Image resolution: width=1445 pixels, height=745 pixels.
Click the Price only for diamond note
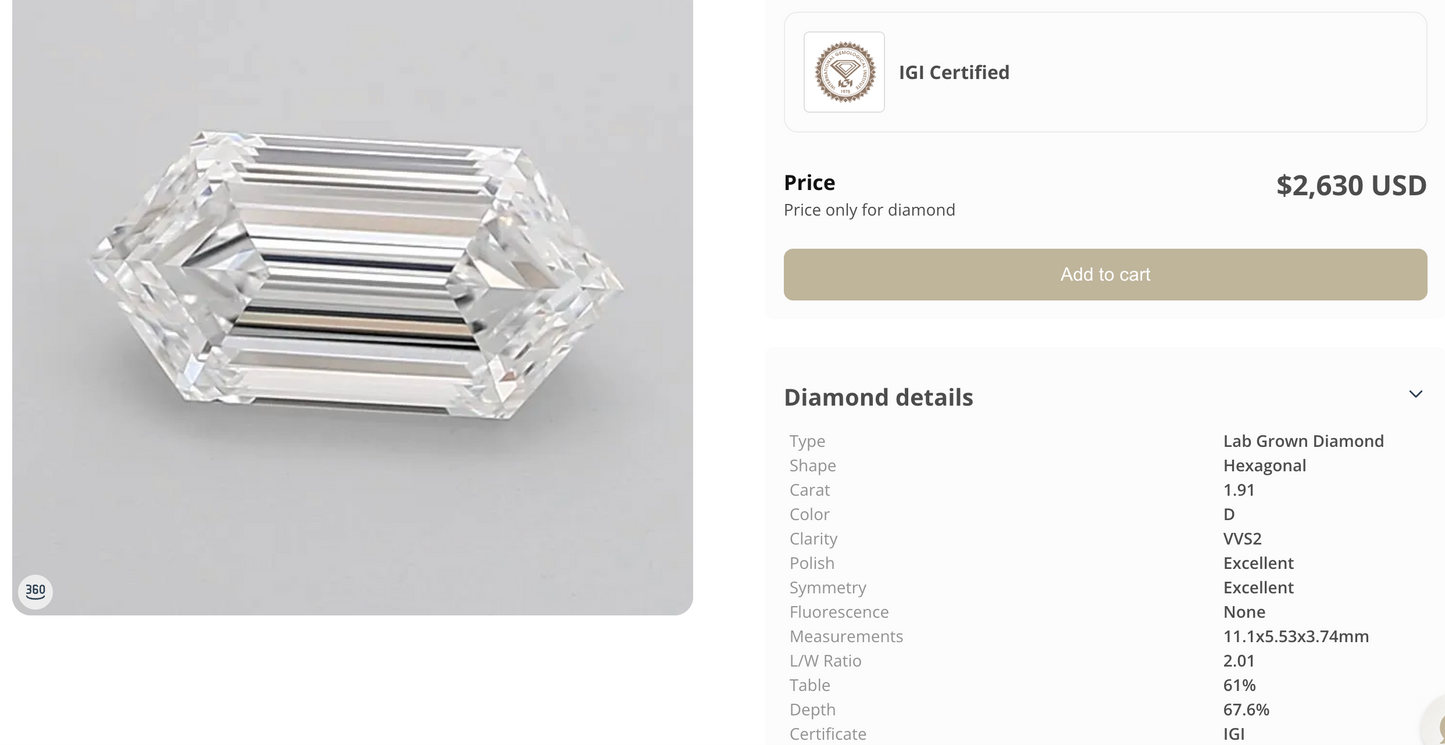(x=869, y=210)
